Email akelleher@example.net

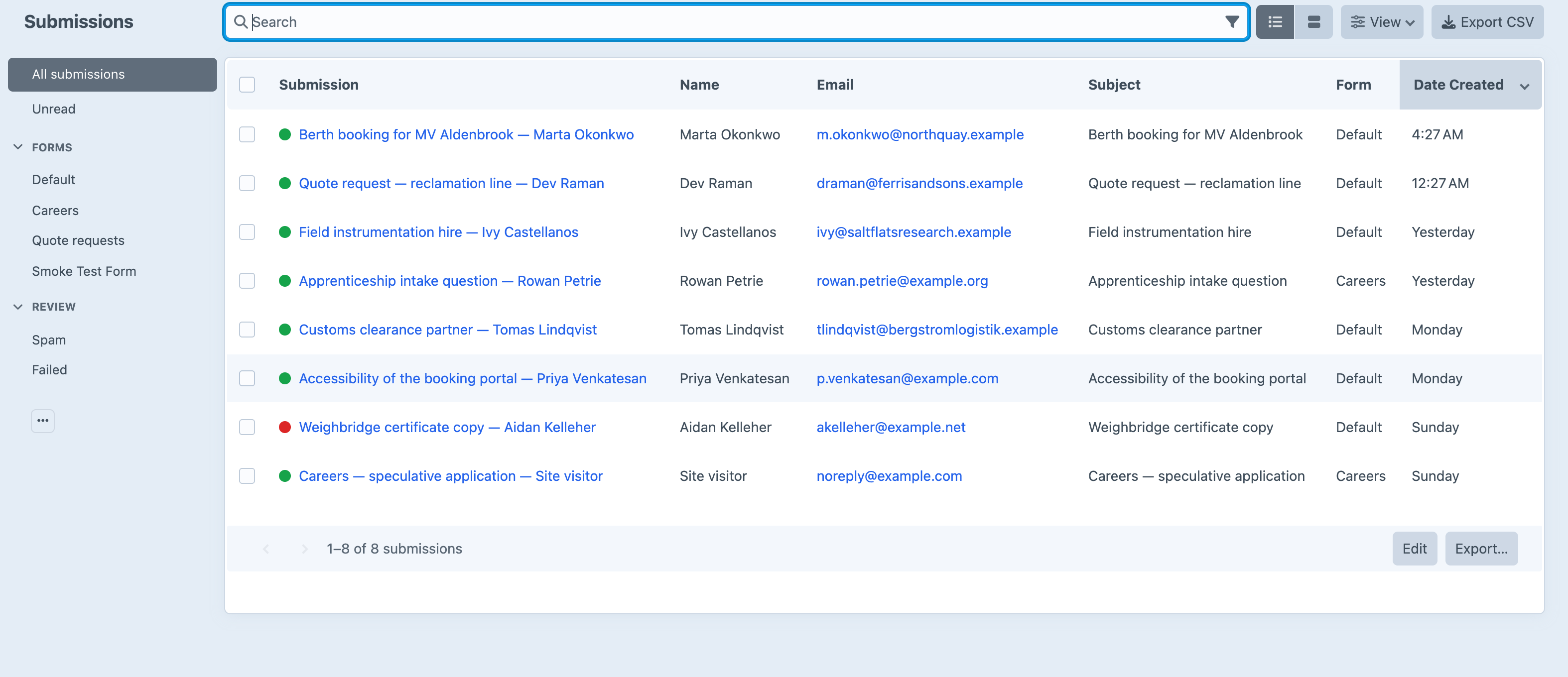pyautogui.click(x=891, y=427)
